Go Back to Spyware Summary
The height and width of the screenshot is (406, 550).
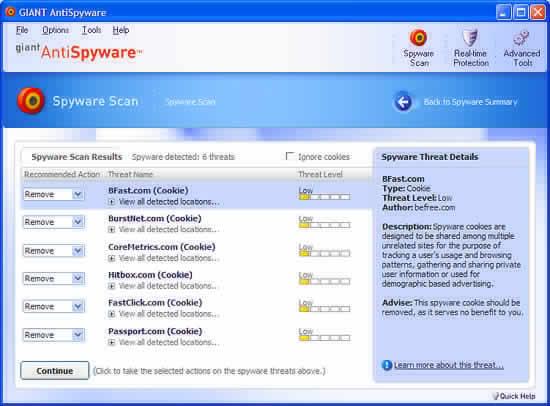(470, 102)
